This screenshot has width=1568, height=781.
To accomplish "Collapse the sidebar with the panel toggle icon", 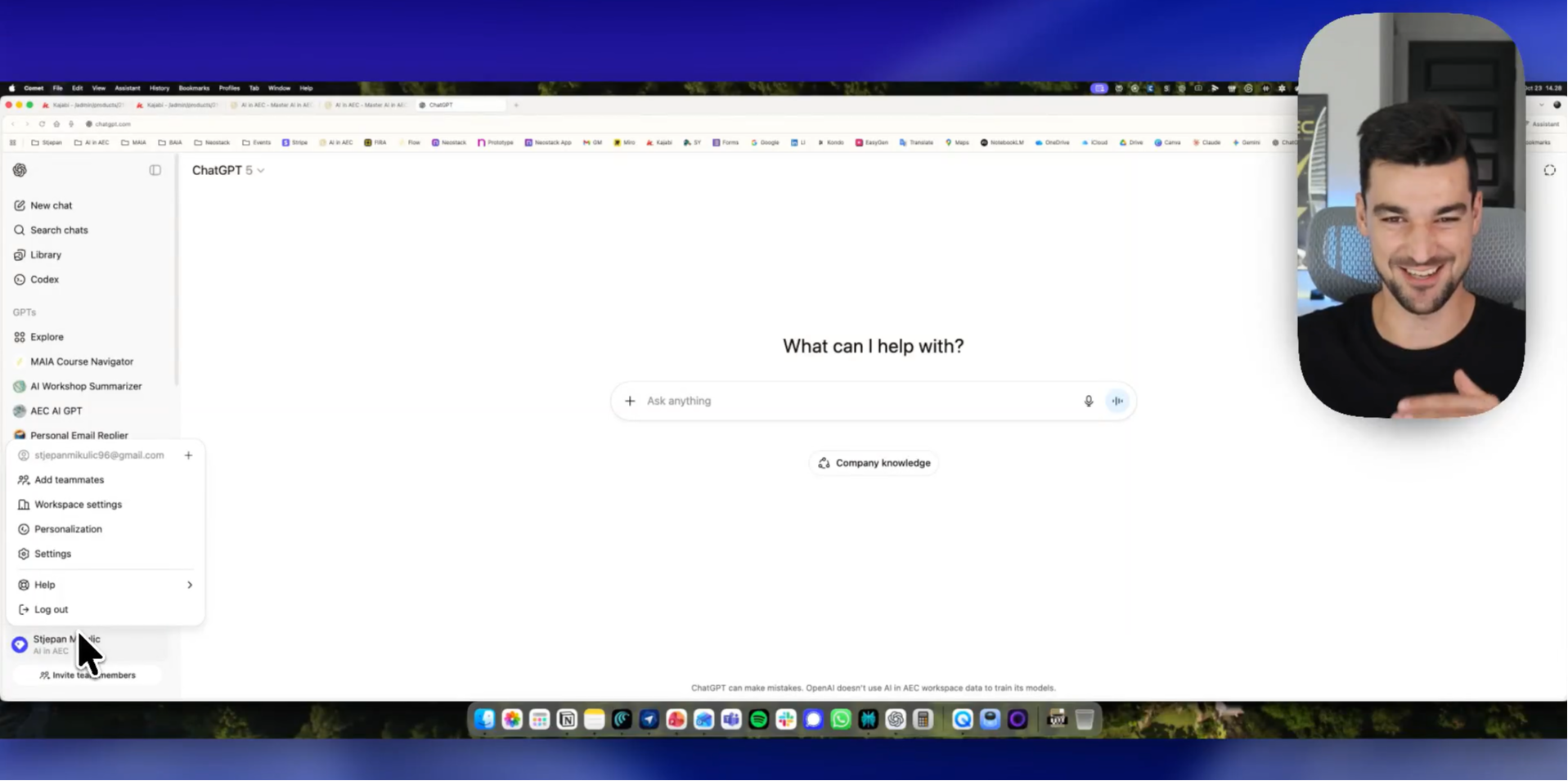I will point(155,170).
